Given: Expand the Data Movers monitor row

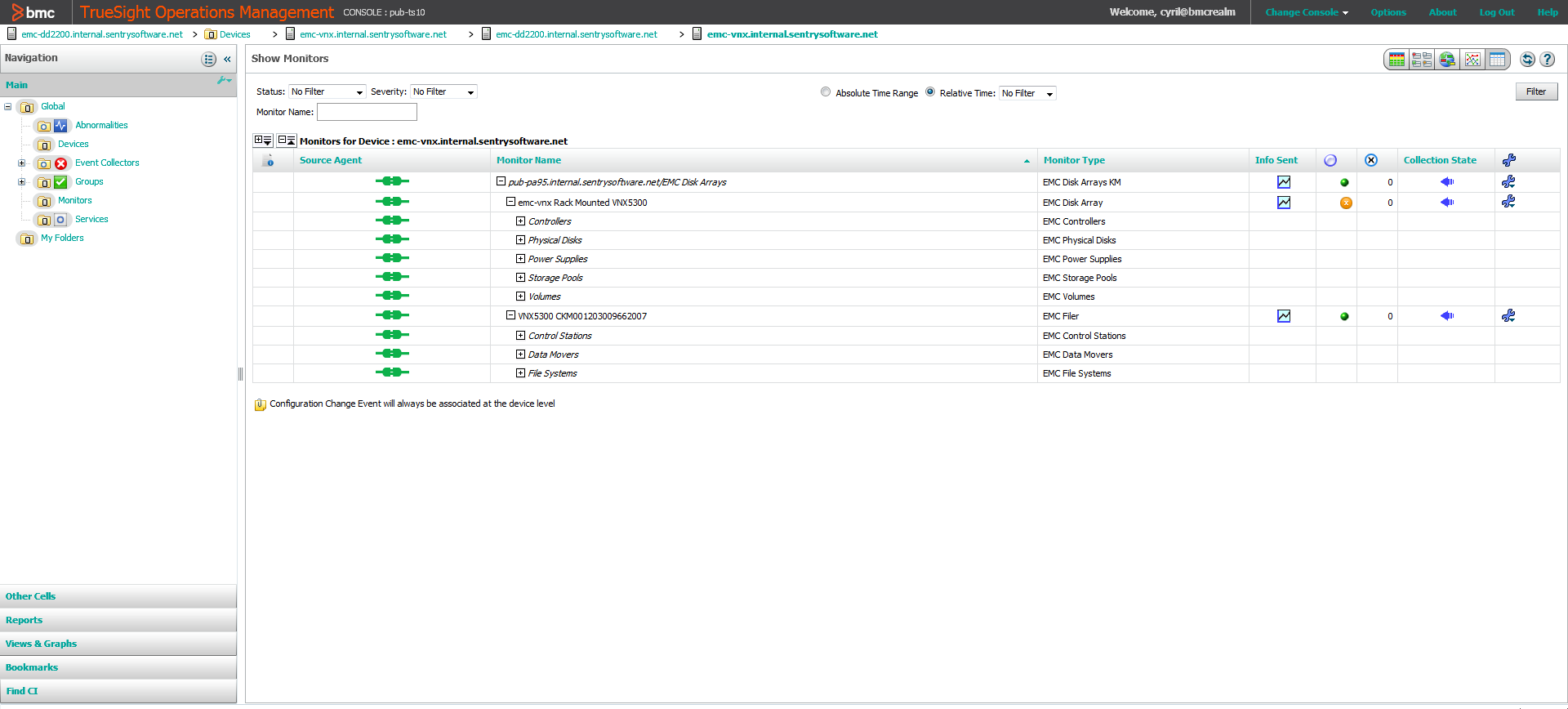Looking at the screenshot, I should point(520,354).
